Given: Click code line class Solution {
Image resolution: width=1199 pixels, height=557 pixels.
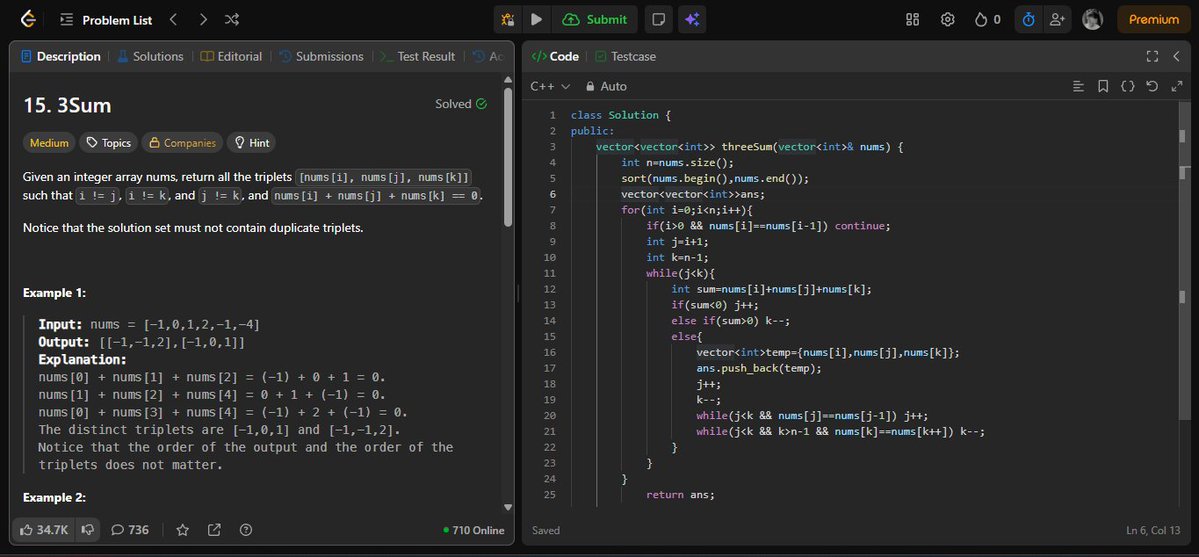Looking at the screenshot, I should click(620, 115).
